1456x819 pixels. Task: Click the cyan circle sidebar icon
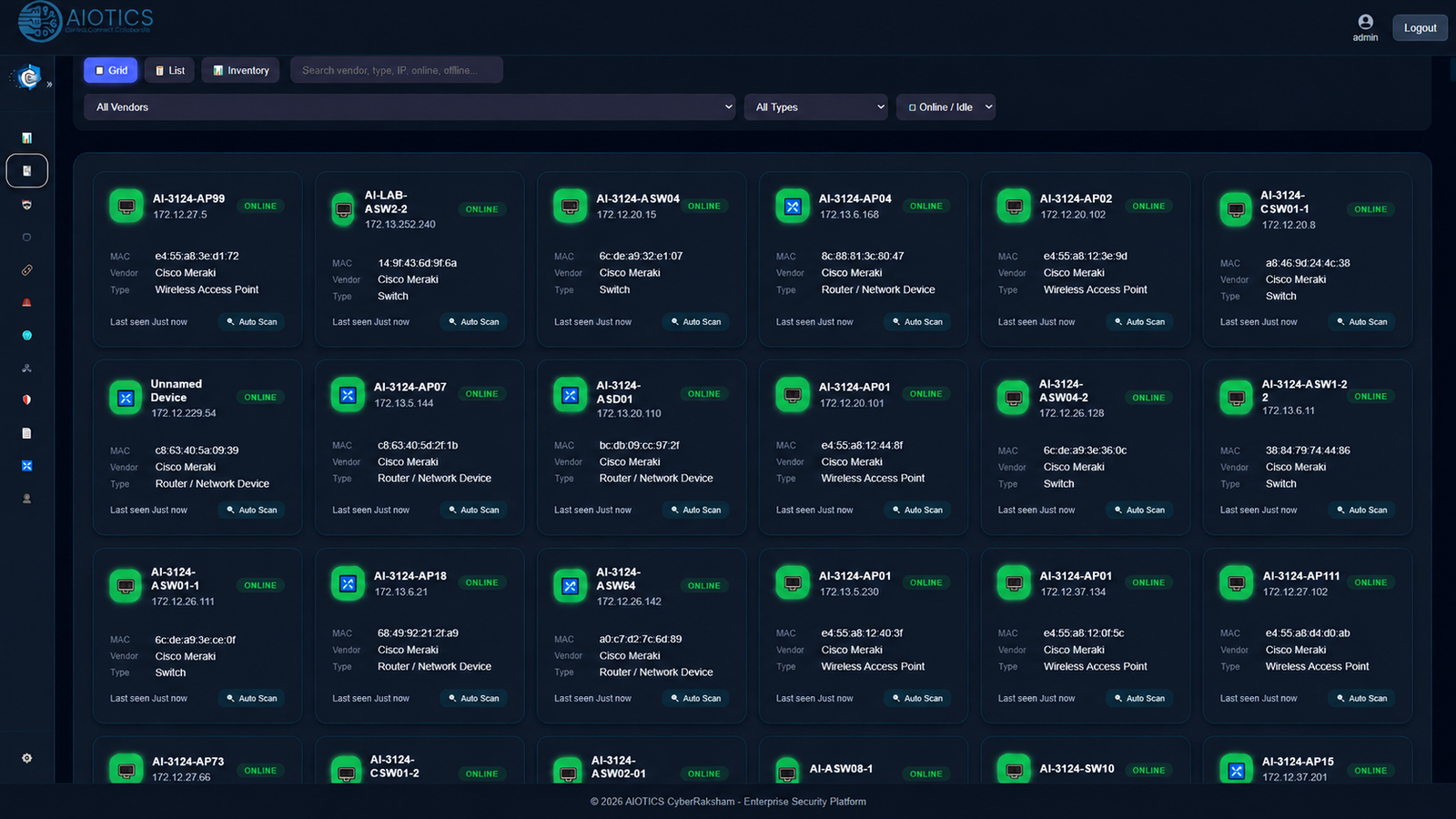(x=26, y=336)
